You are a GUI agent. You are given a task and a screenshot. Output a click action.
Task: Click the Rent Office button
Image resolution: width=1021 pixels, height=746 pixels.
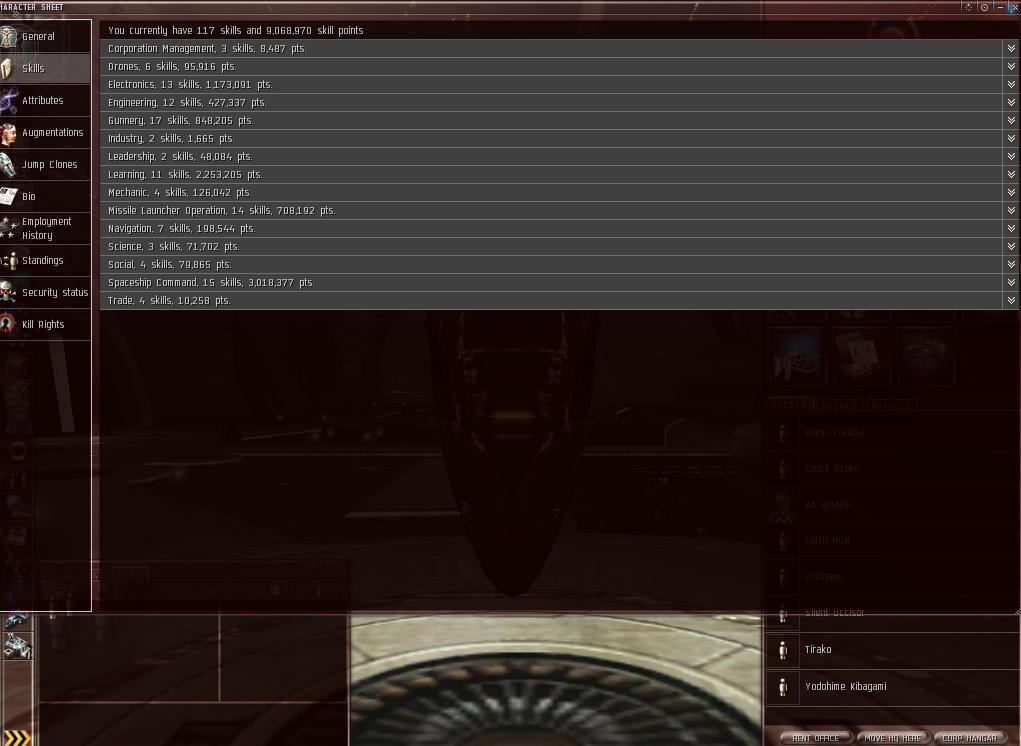click(x=815, y=738)
